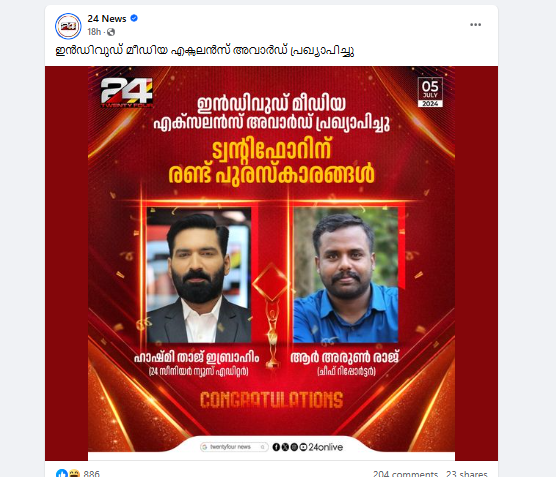Click the YouTube icon in banner footer
This screenshot has height=477, width=556.
tap(303, 447)
